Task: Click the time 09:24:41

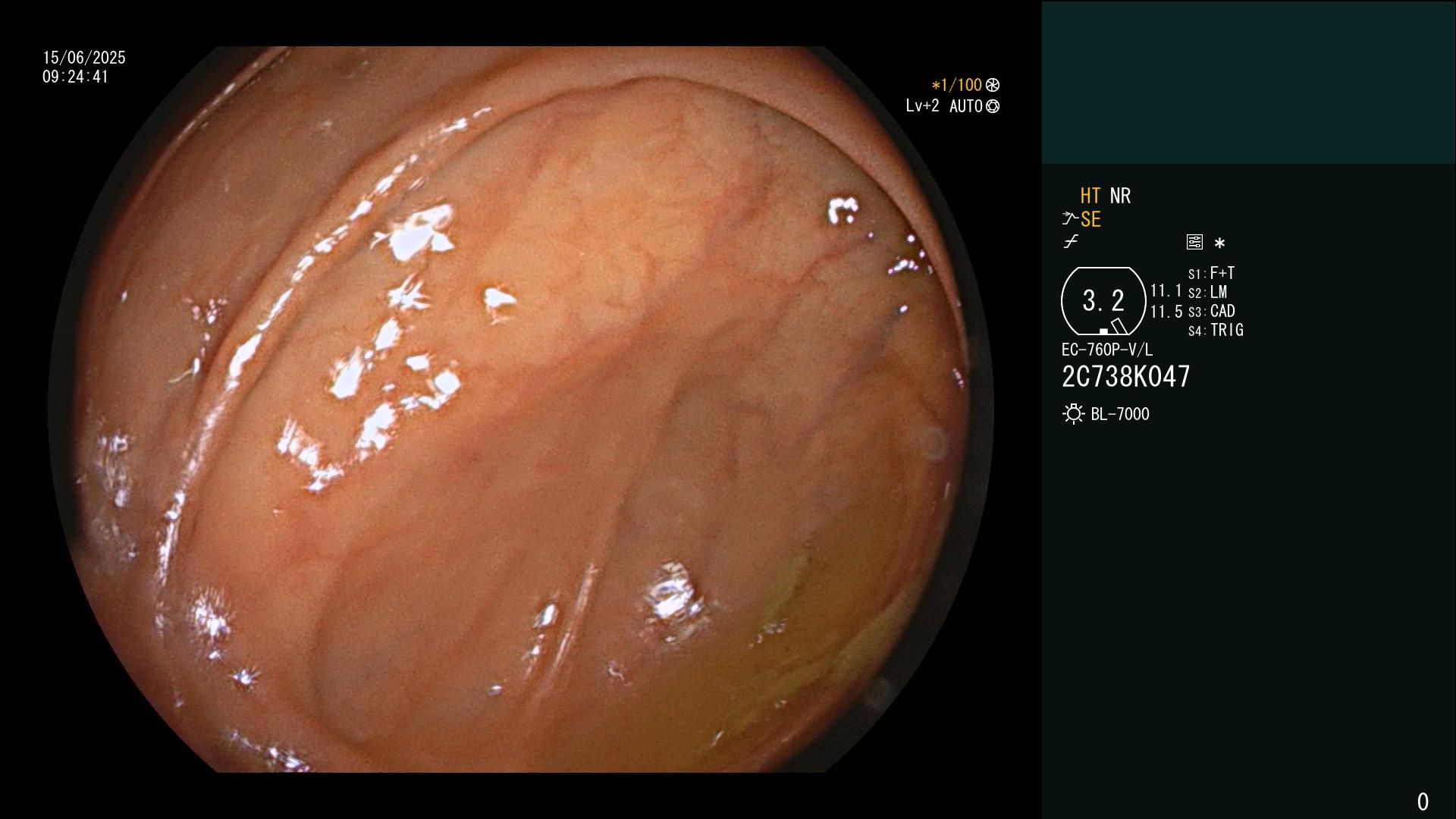Action: click(76, 77)
